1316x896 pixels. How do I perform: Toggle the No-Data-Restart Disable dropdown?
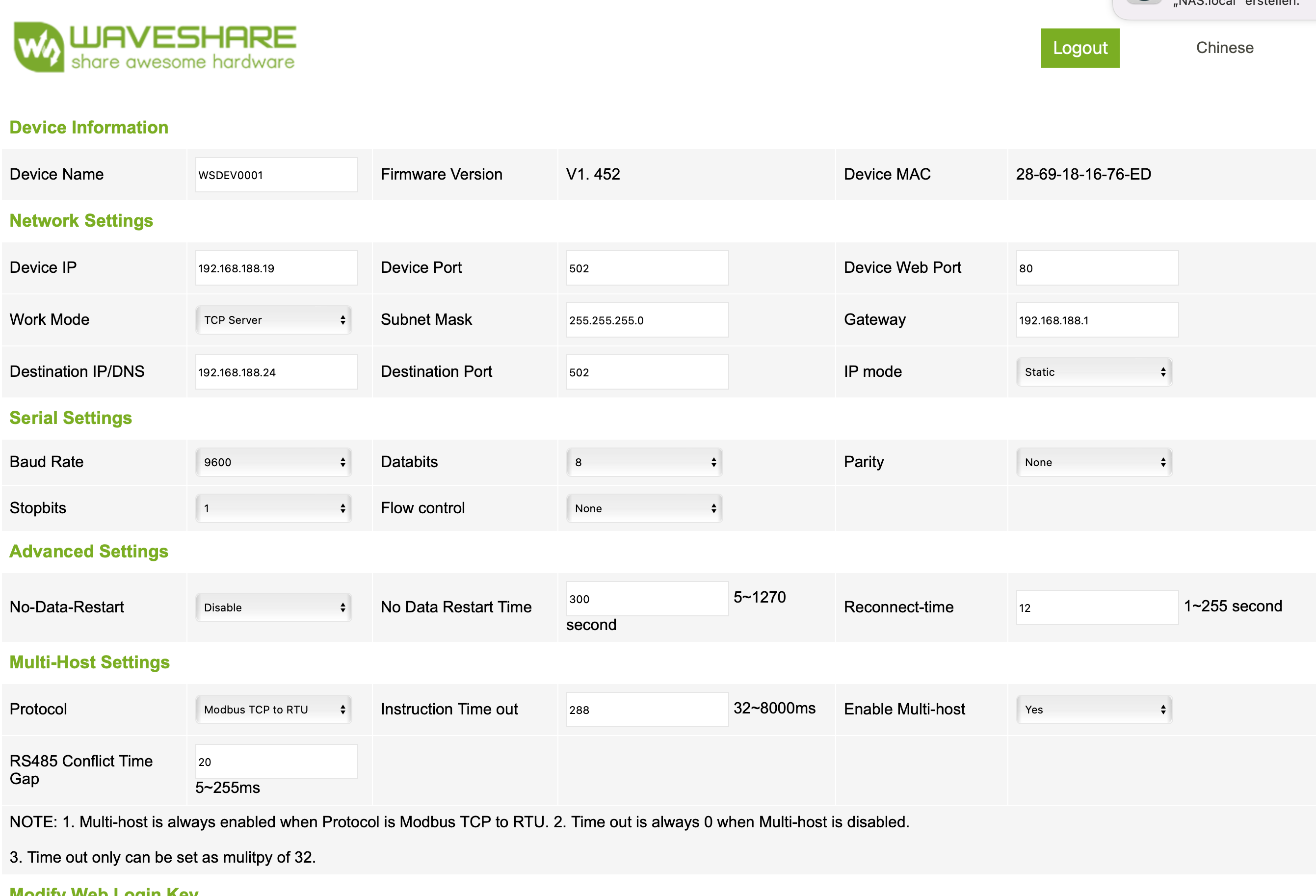[273, 607]
